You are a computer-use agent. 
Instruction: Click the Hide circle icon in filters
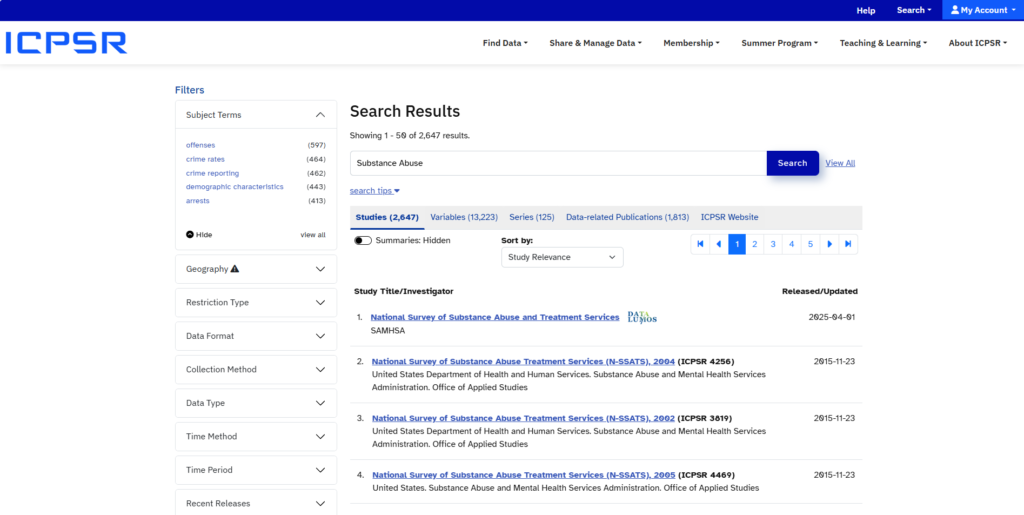point(190,235)
